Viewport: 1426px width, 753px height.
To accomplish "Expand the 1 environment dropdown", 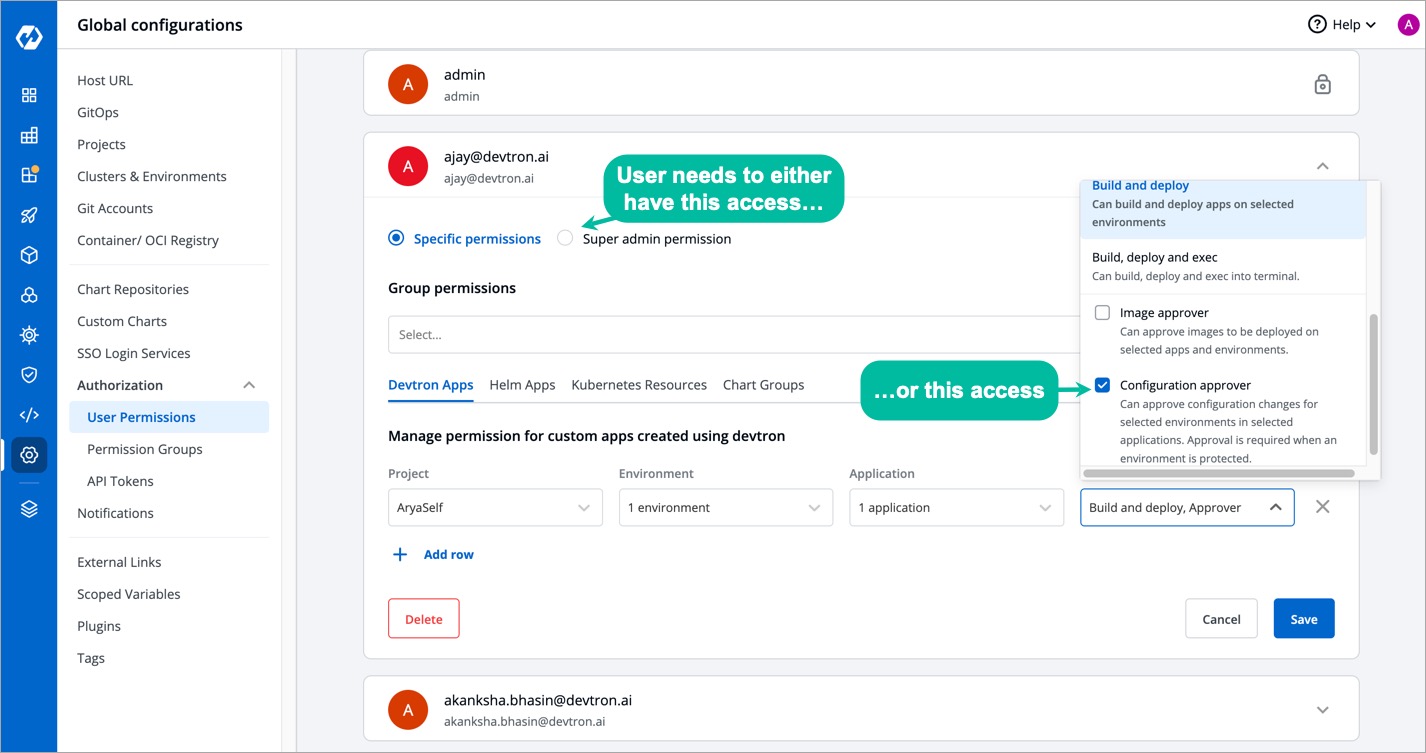I will 725,507.
